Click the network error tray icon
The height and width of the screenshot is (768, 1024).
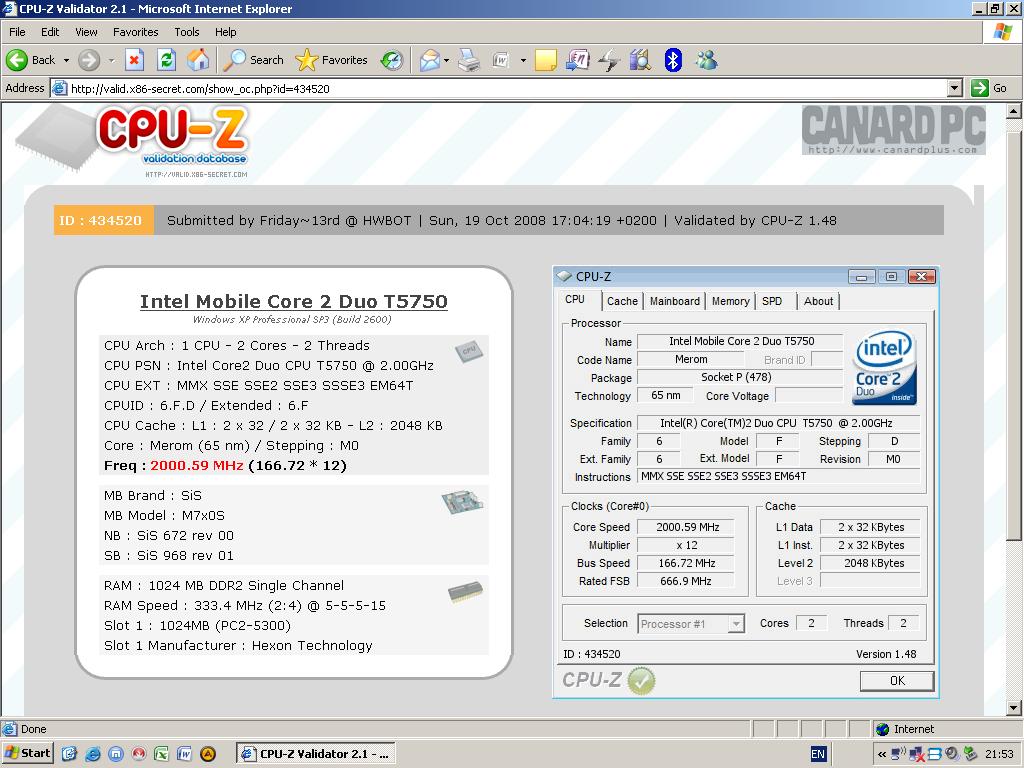coord(917,754)
